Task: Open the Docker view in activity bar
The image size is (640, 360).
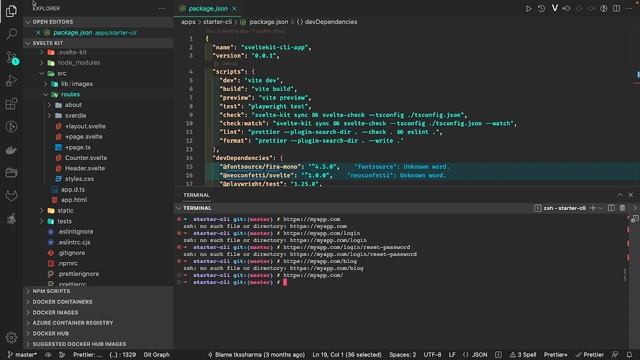Action: click(11, 150)
